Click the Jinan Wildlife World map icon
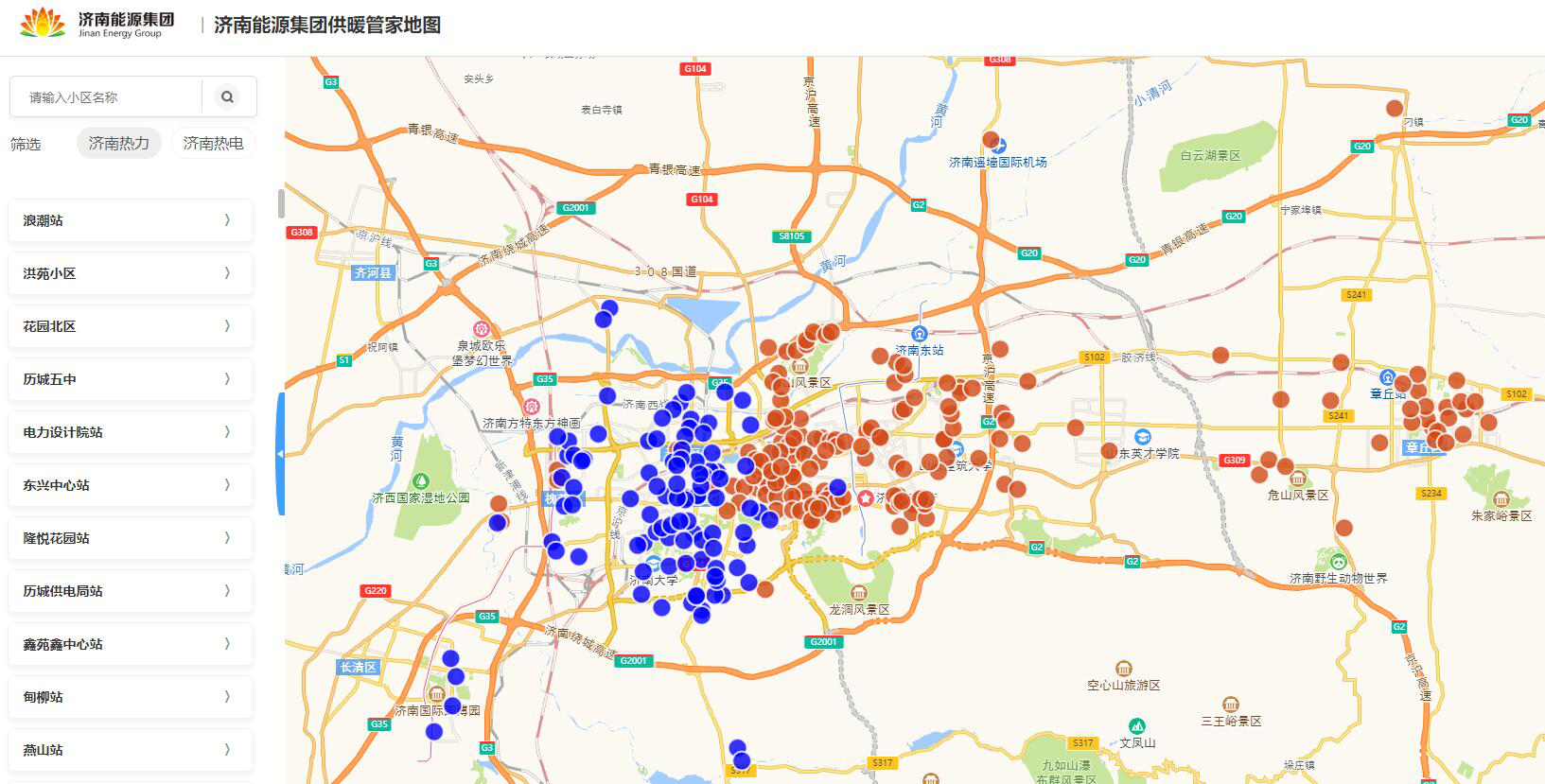 point(1339,562)
